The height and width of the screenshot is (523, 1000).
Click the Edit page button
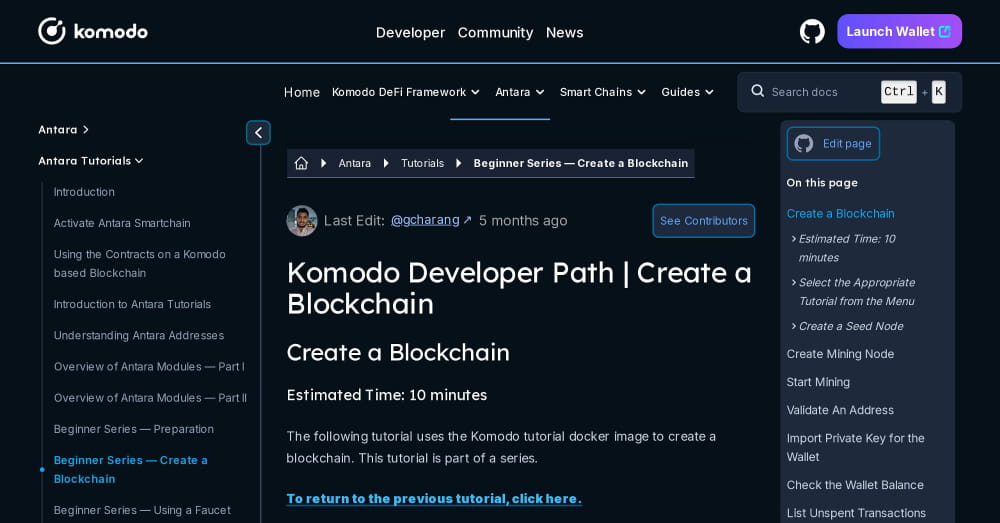coord(833,144)
